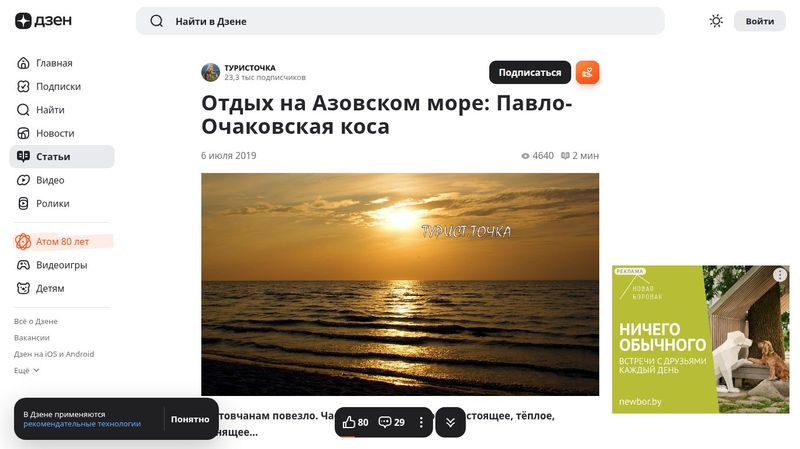This screenshot has height=449, width=800.
Task: Click the Подписаться button
Action: pyautogui.click(x=530, y=72)
